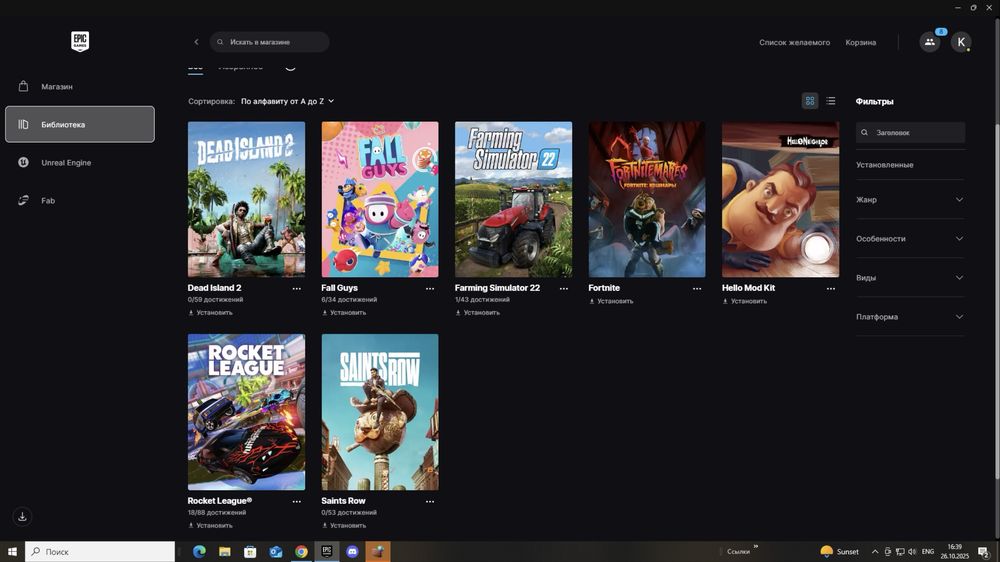
Task: Switch to list view
Action: click(x=830, y=101)
